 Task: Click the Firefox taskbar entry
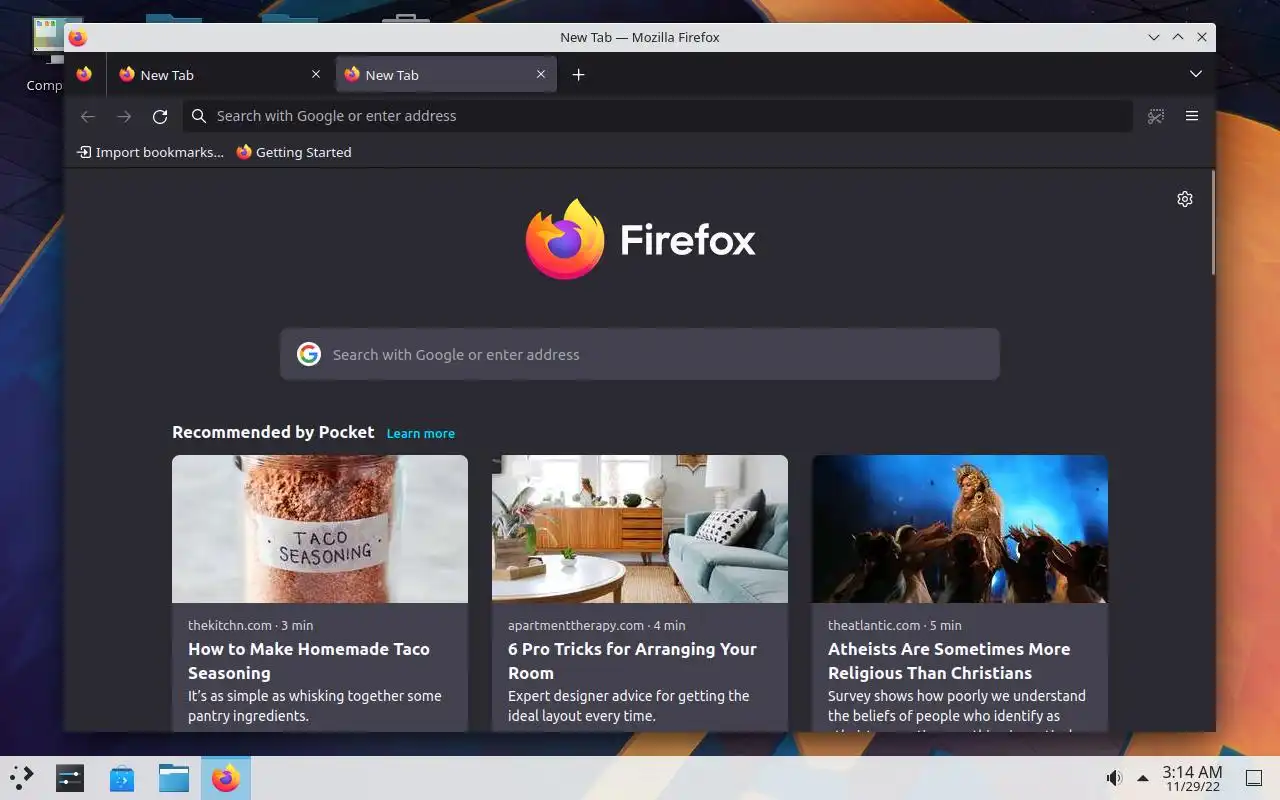pyautogui.click(x=226, y=777)
